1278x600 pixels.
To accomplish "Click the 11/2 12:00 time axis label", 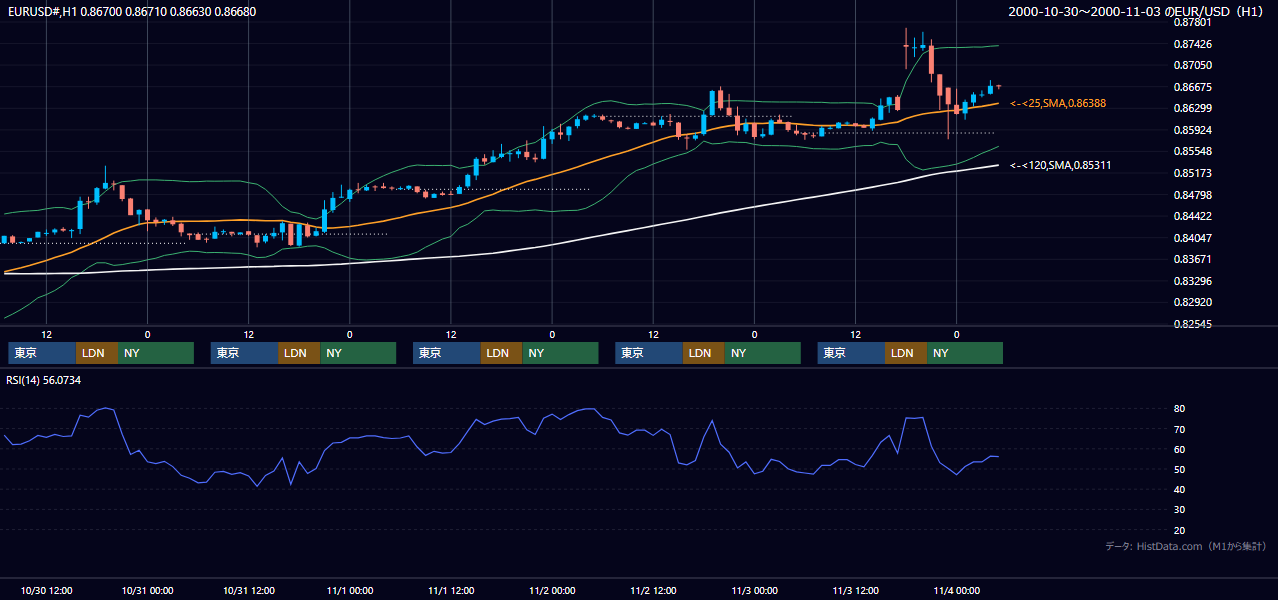I will pyautogui.click(x=653, y=590).
